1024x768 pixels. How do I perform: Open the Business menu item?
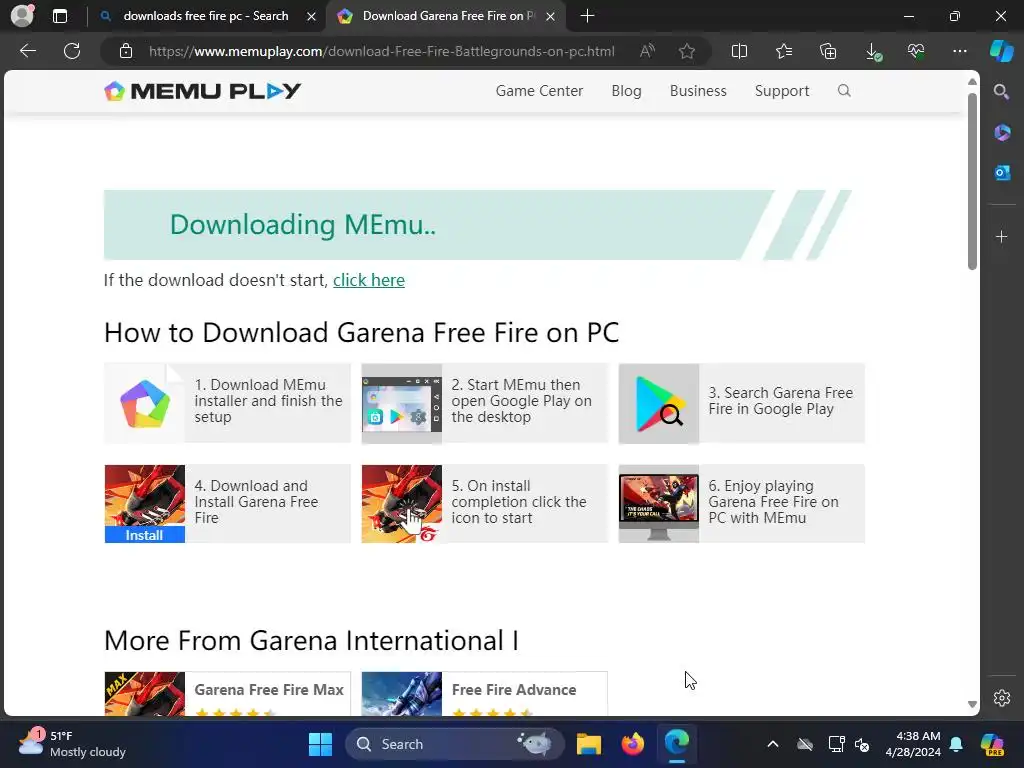point(697,91)
